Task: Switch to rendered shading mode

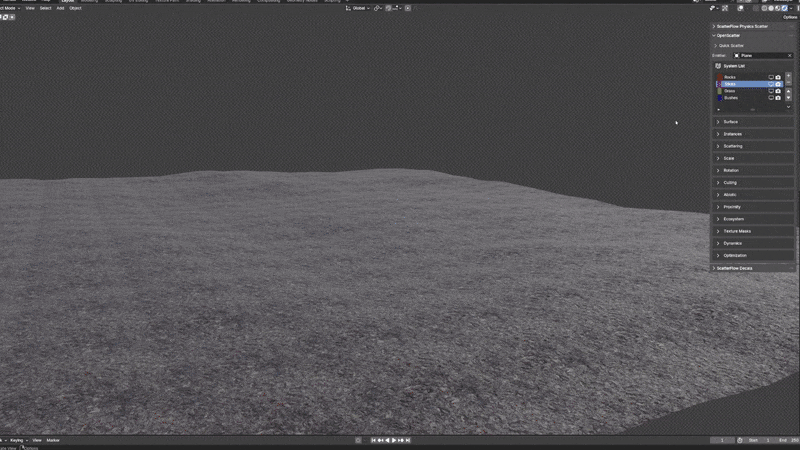Action: pos(784,8)
